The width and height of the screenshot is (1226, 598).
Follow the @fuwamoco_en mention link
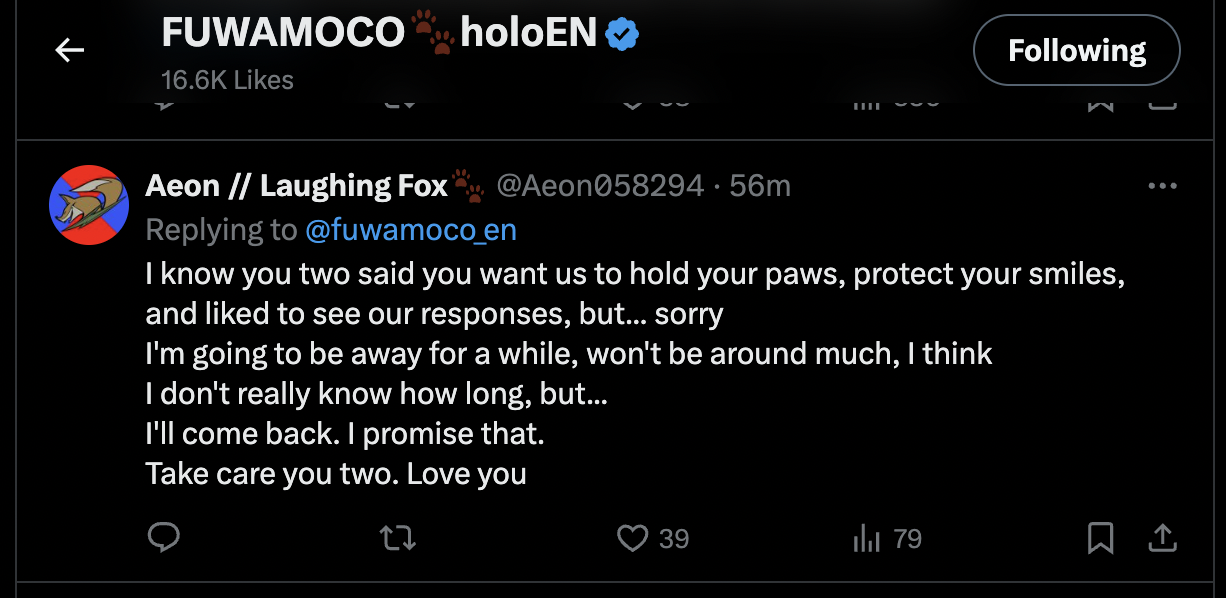tap(411, 230)
